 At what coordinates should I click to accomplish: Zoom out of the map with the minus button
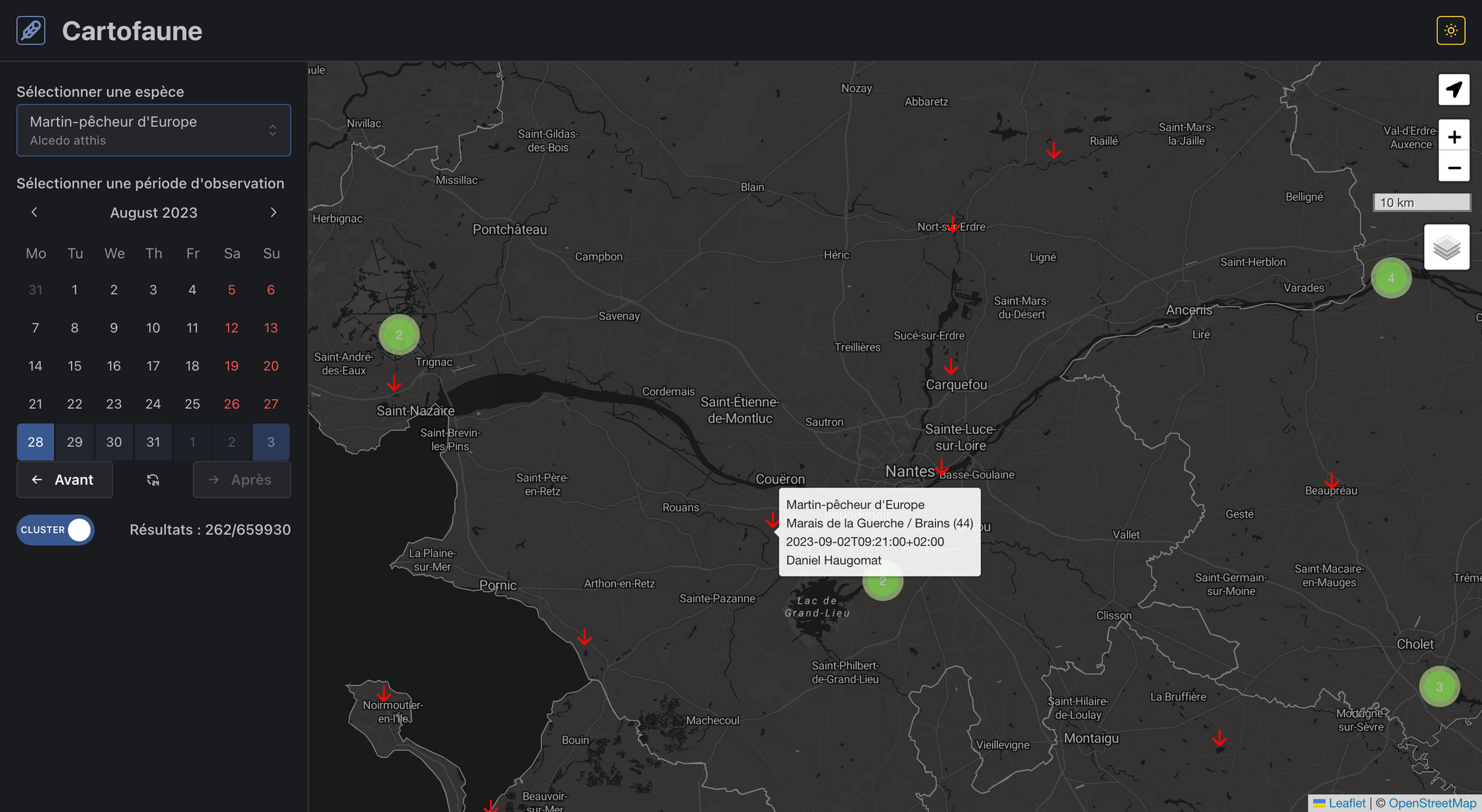(x=1454, y=167)
